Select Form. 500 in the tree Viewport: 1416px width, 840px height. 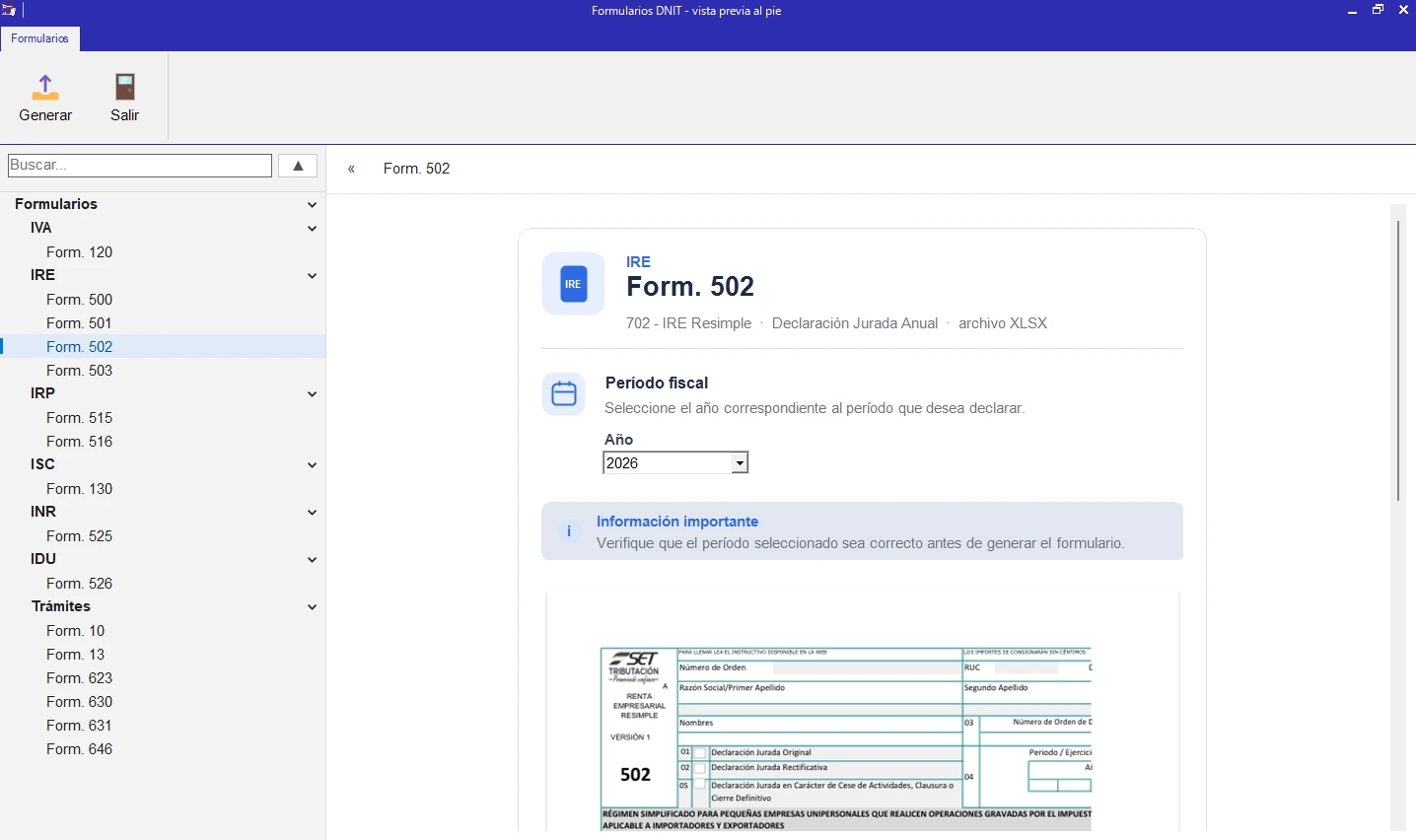pos(80,300)
